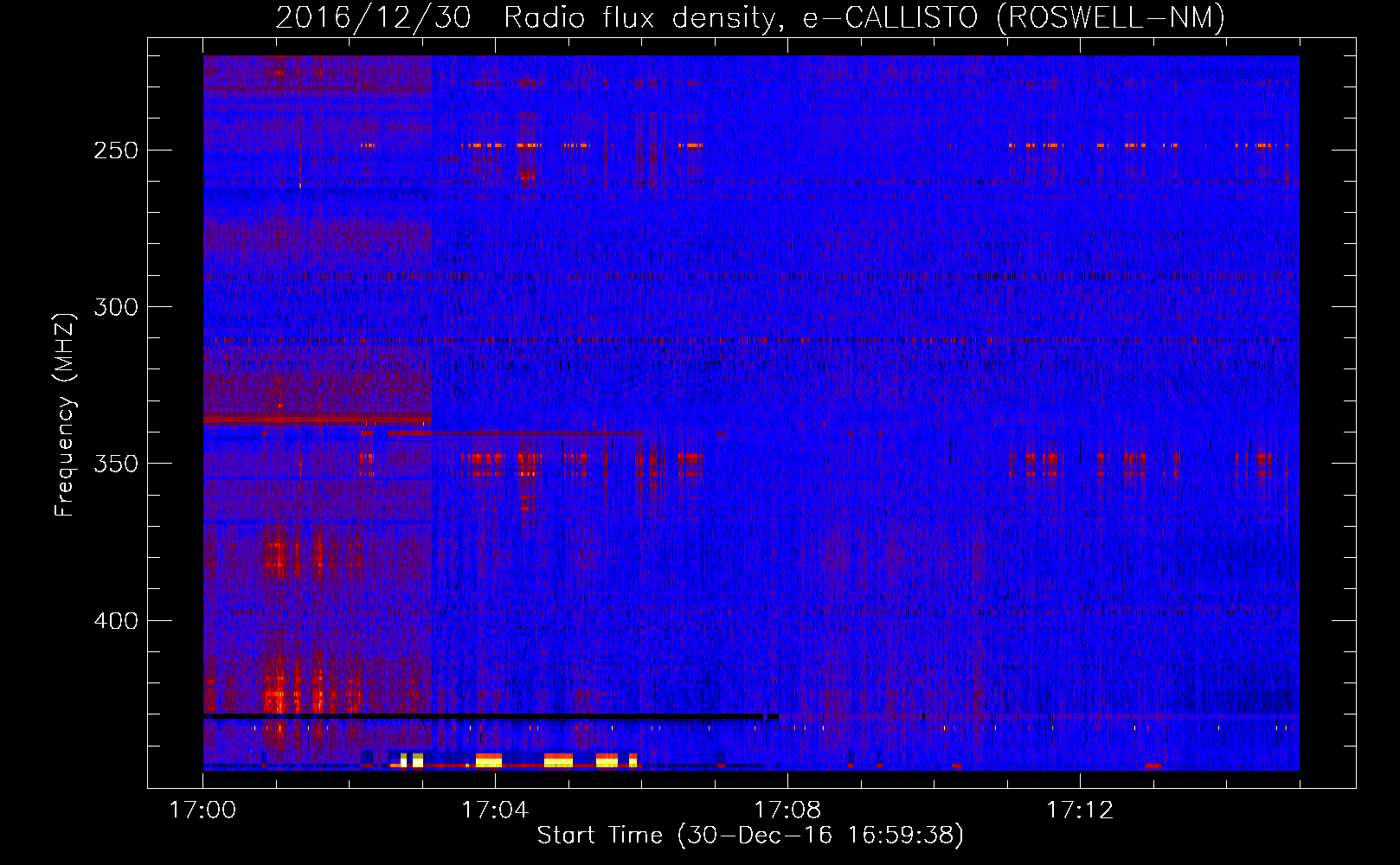Click the 17:00 time tick label
Viewport: 1400px width, 865px height.
click(202, 811)
